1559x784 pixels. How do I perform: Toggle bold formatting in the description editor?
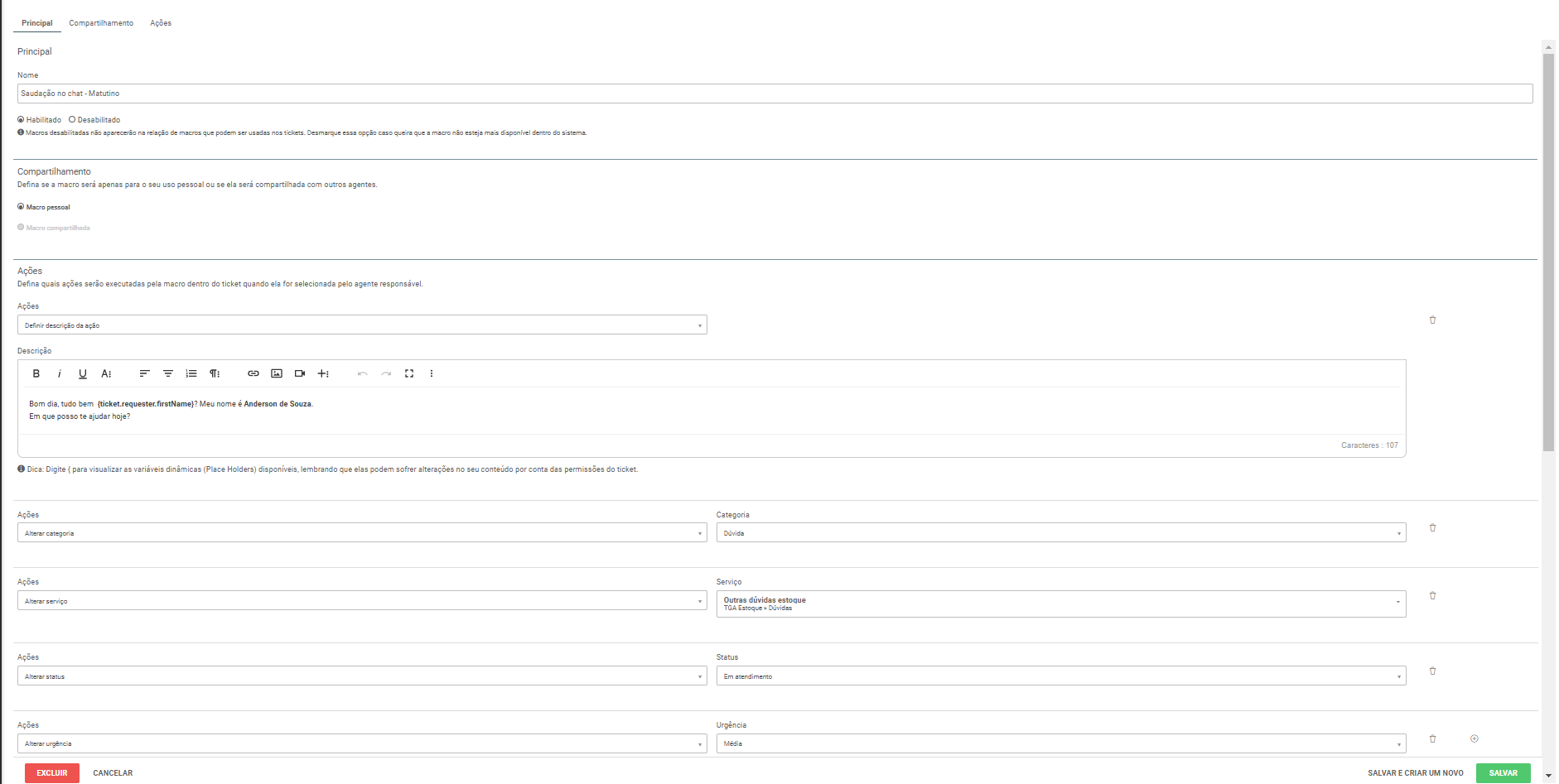pyautogui.click(x=36, y=373)
